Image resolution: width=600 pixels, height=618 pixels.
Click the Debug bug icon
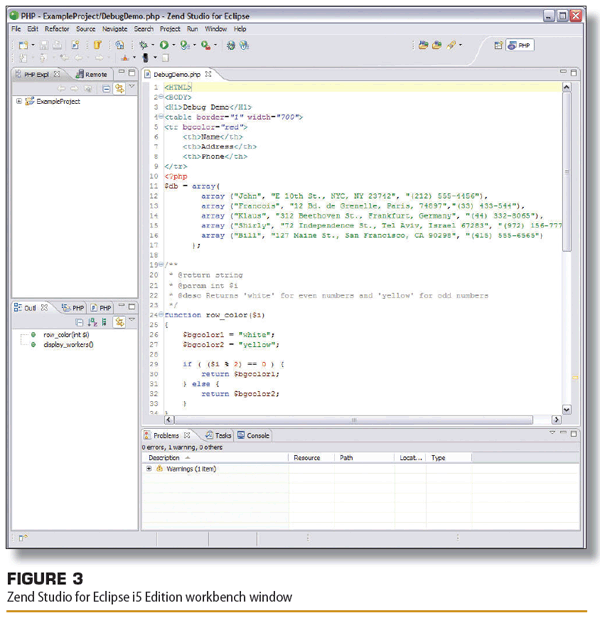point(143,45)
